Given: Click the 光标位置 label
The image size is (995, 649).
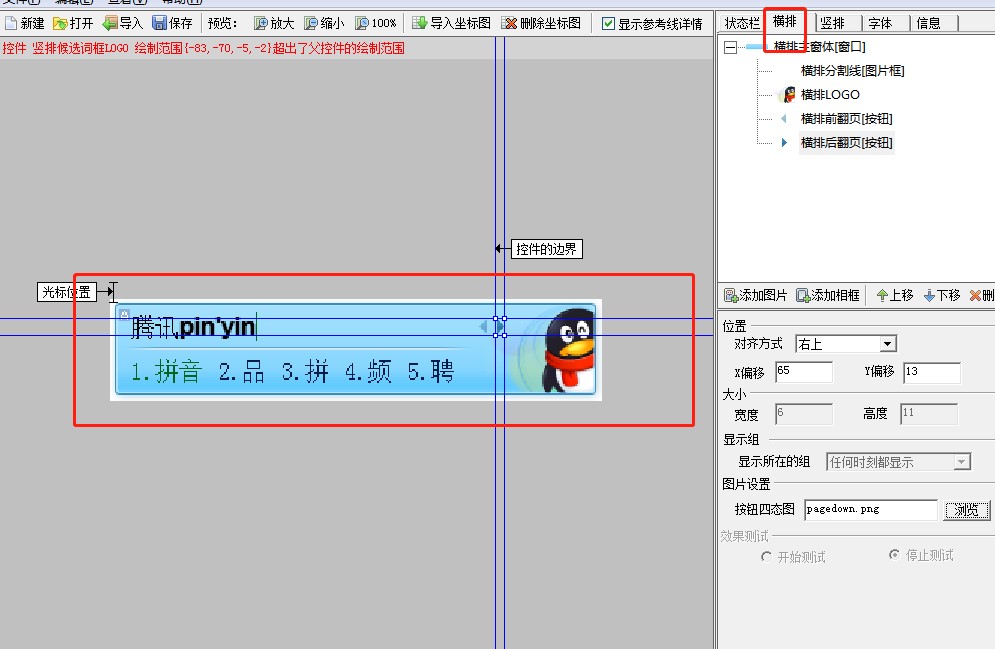Looking at the screenshot, I should [x=67, y=292].
